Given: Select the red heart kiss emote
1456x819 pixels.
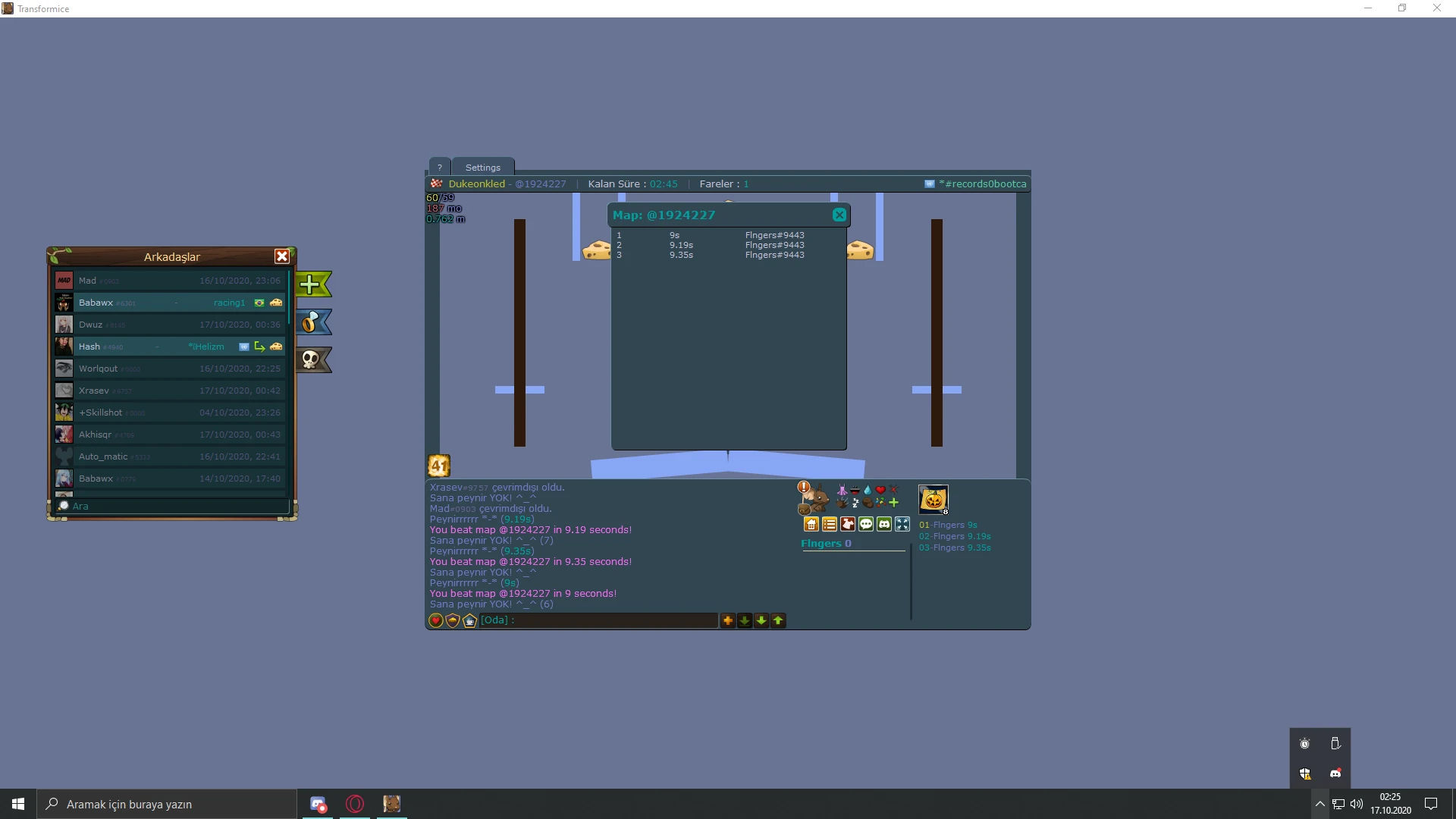Looking at the screenshot, I should pos(880,491).
